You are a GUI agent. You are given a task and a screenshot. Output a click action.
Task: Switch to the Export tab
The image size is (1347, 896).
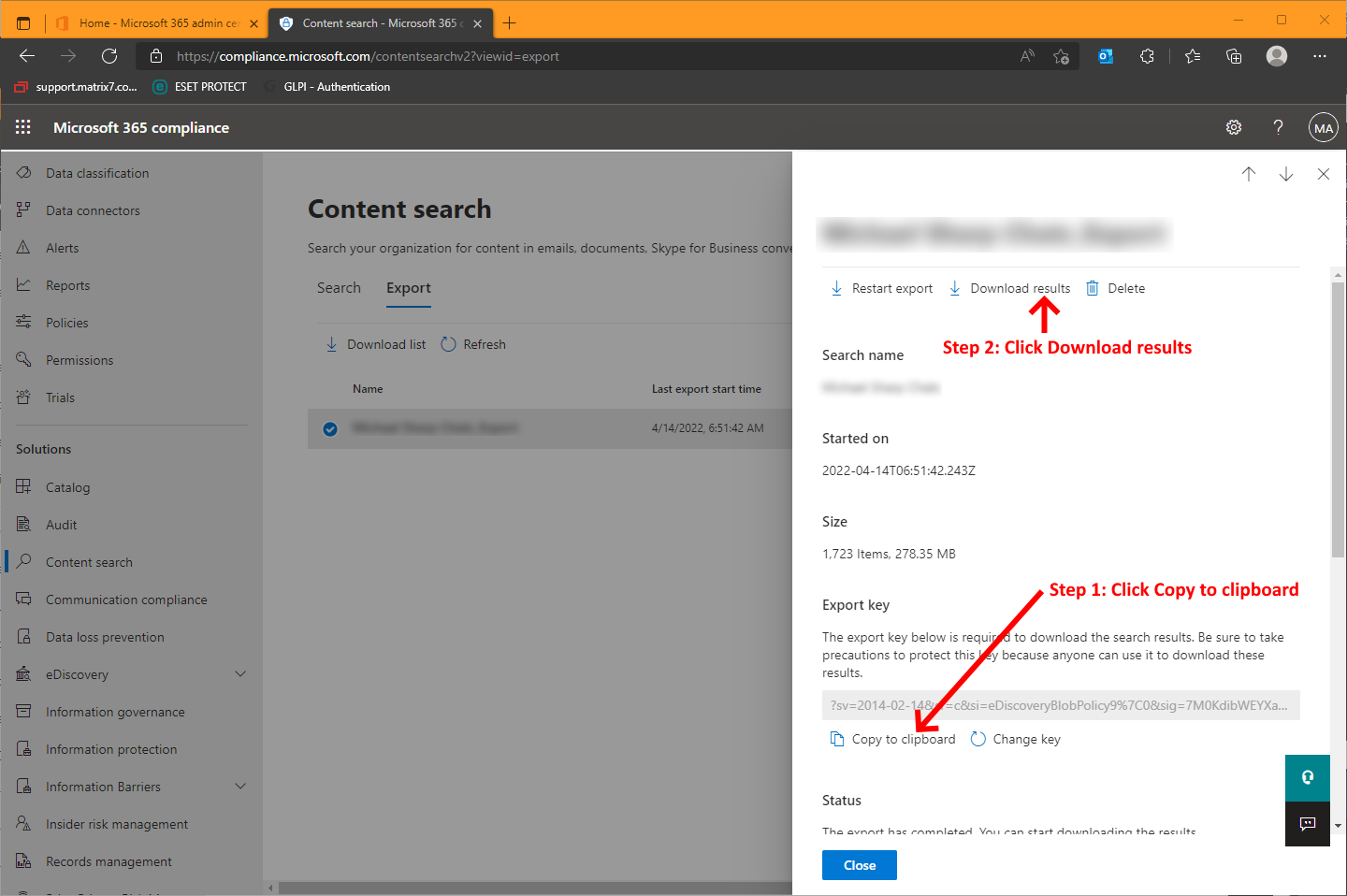(409, 288)
